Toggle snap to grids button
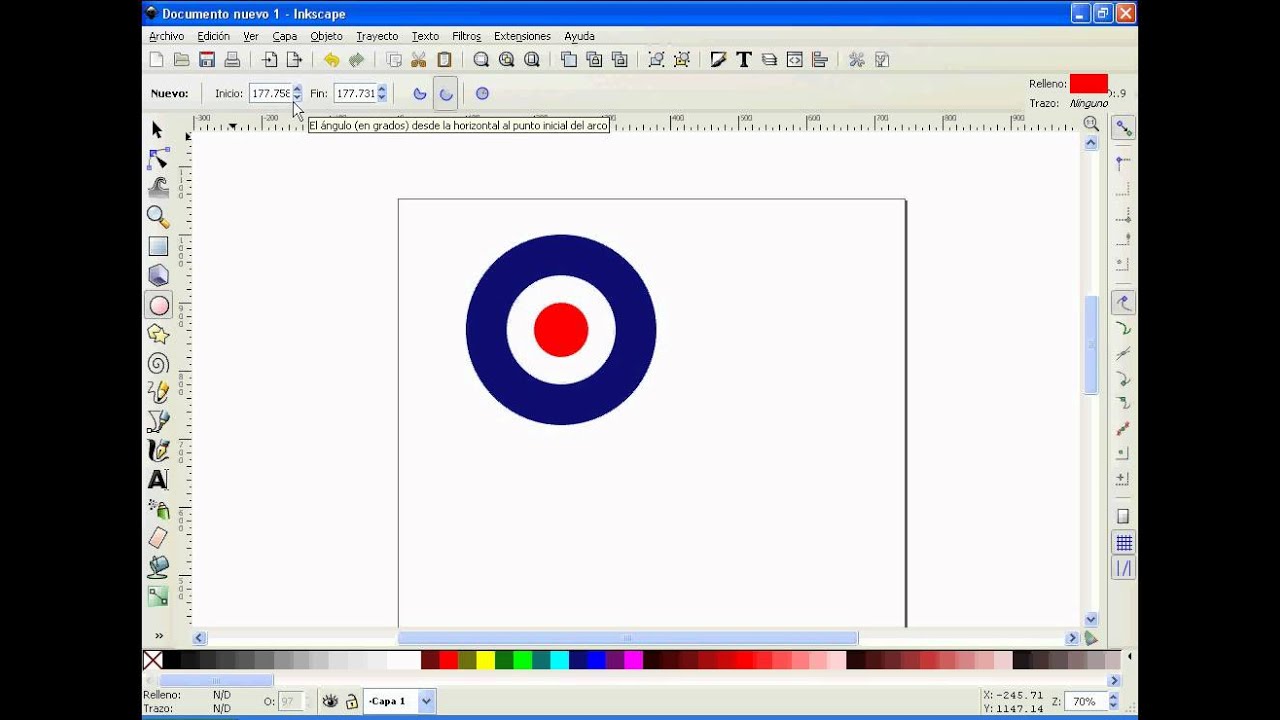The height and width of the screenshot is (720, 1280). click(1123, 543)
